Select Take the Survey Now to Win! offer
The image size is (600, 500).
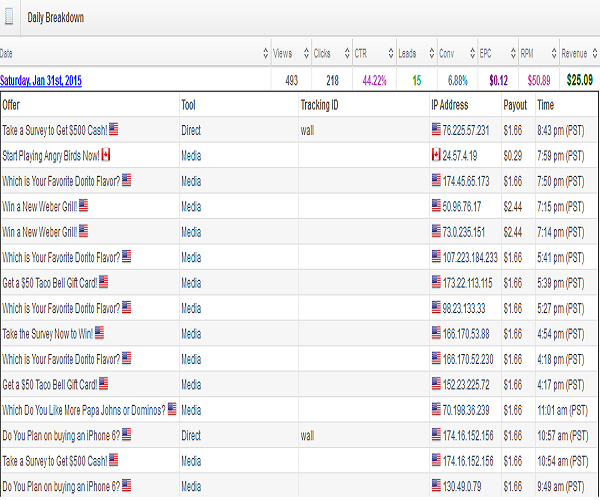coord(48,334)
